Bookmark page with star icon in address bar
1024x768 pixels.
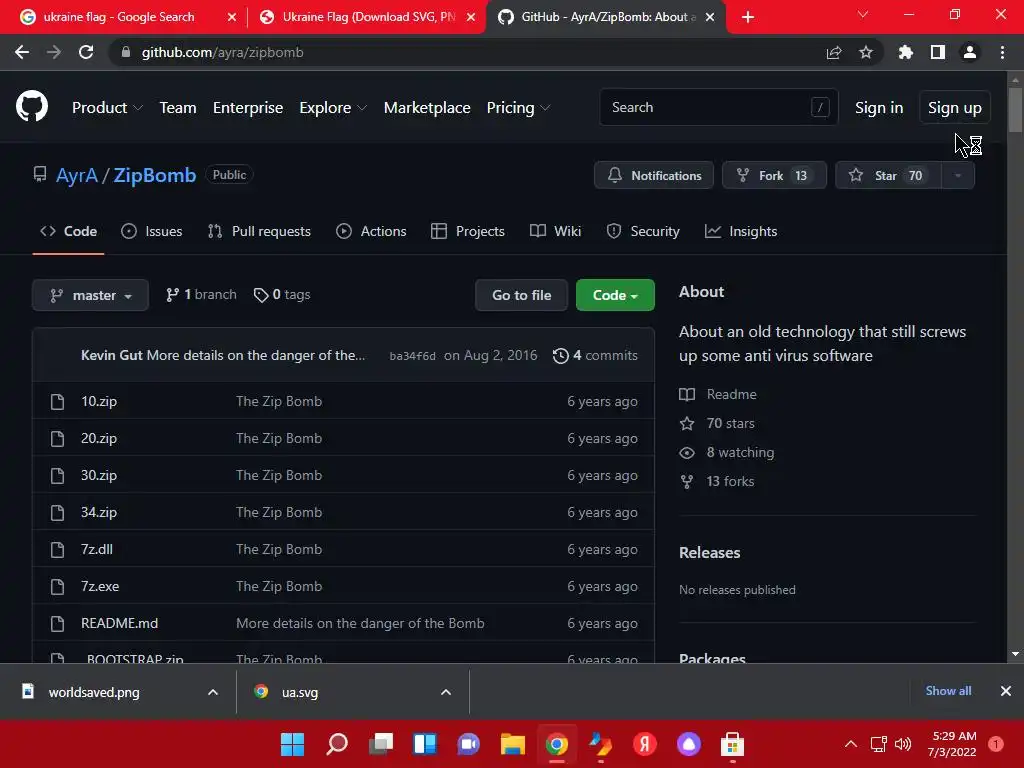pyautogui.click(x=866, y=52)
